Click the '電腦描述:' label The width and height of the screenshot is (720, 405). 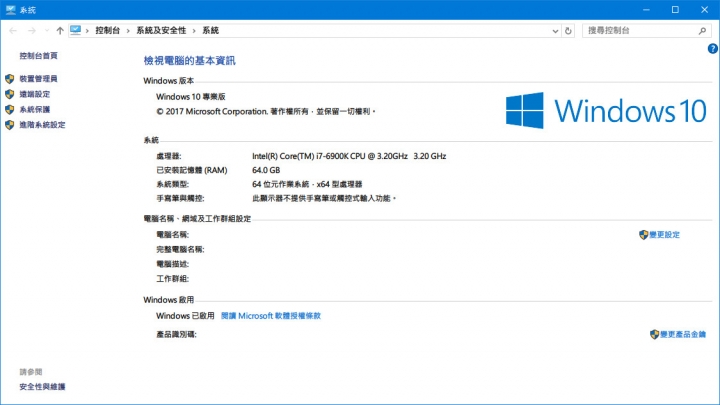coord(173,264)
